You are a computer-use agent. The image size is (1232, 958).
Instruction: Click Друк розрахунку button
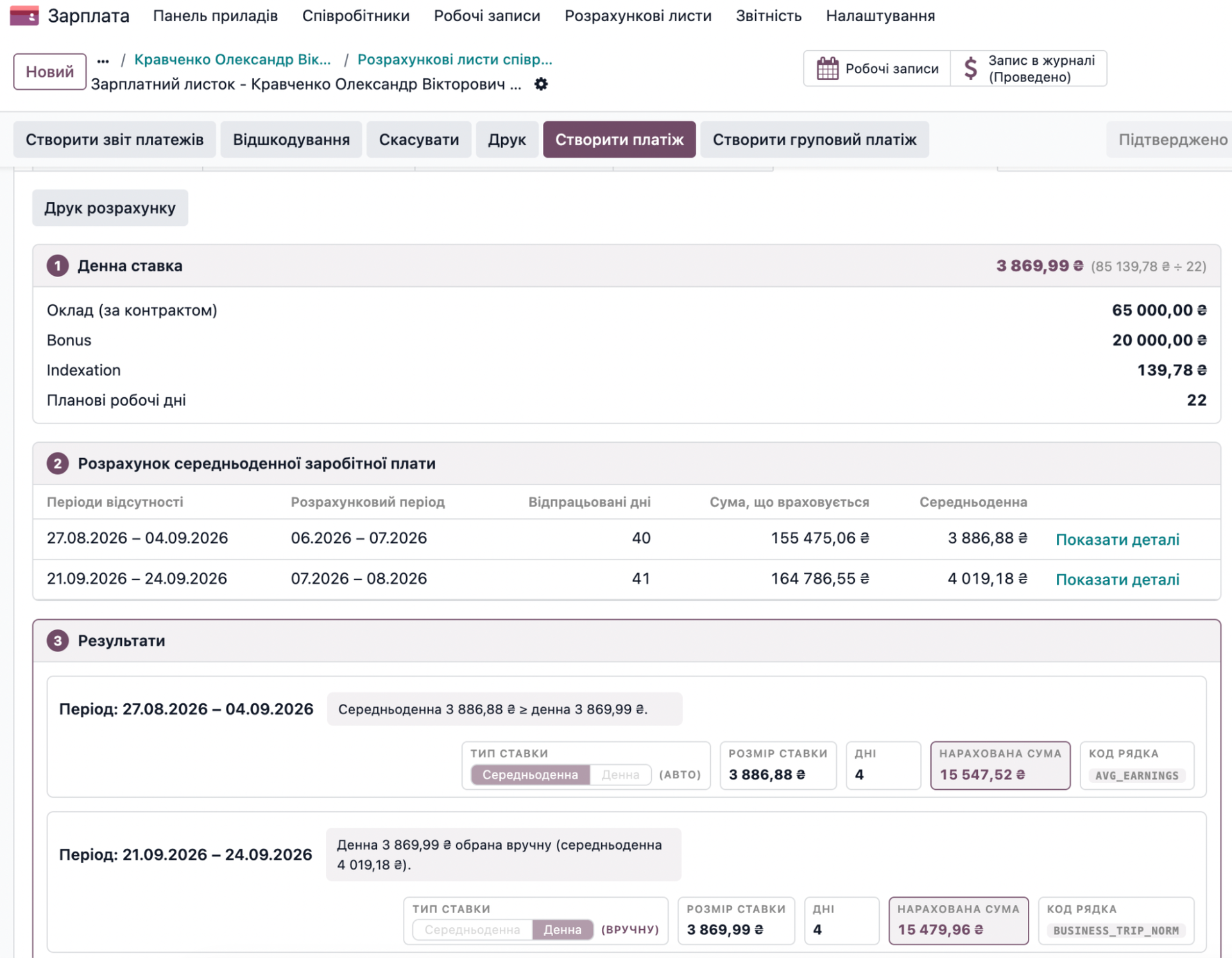pyautogui.click(x=110, y=208)
